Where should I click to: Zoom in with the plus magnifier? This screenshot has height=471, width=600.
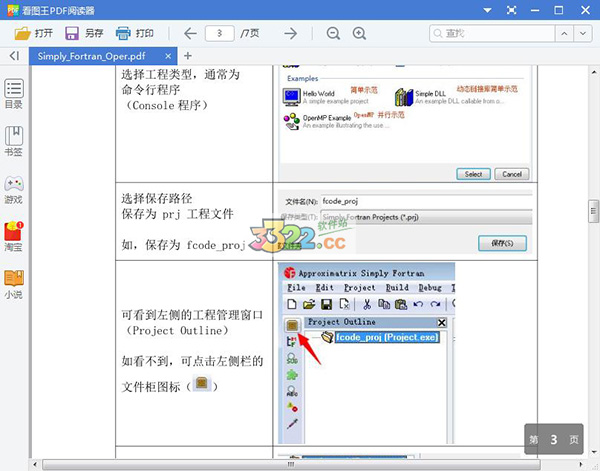(359, 34)
